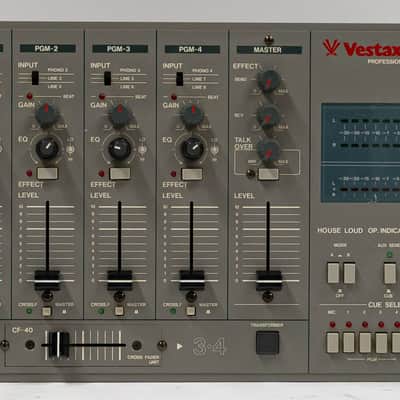This screenshot has width=400, height=400.
Task: Select cue button 1
Action: pos(349,343)
